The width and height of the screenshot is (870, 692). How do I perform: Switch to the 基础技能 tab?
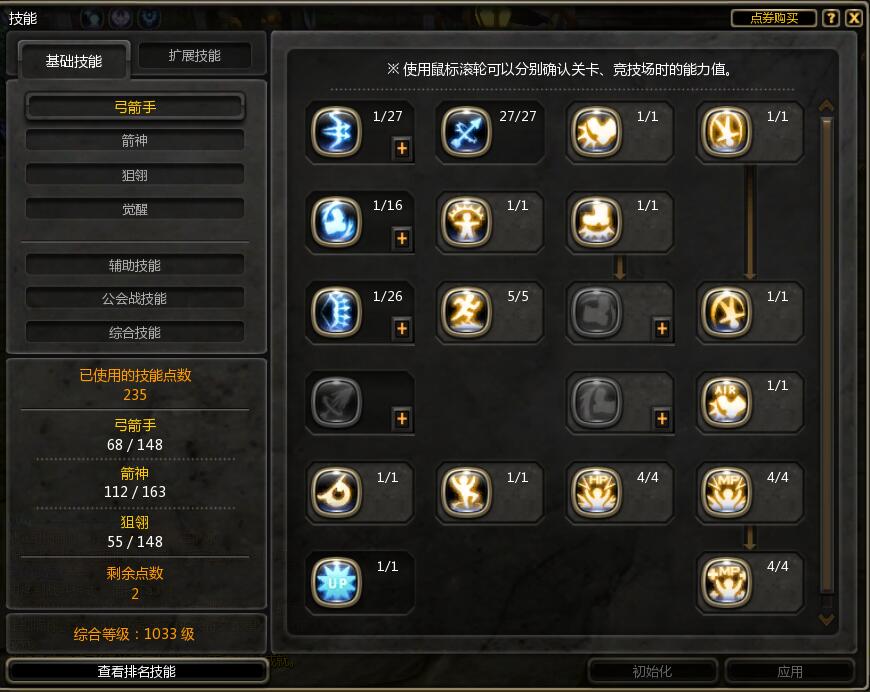pos(74,60)
